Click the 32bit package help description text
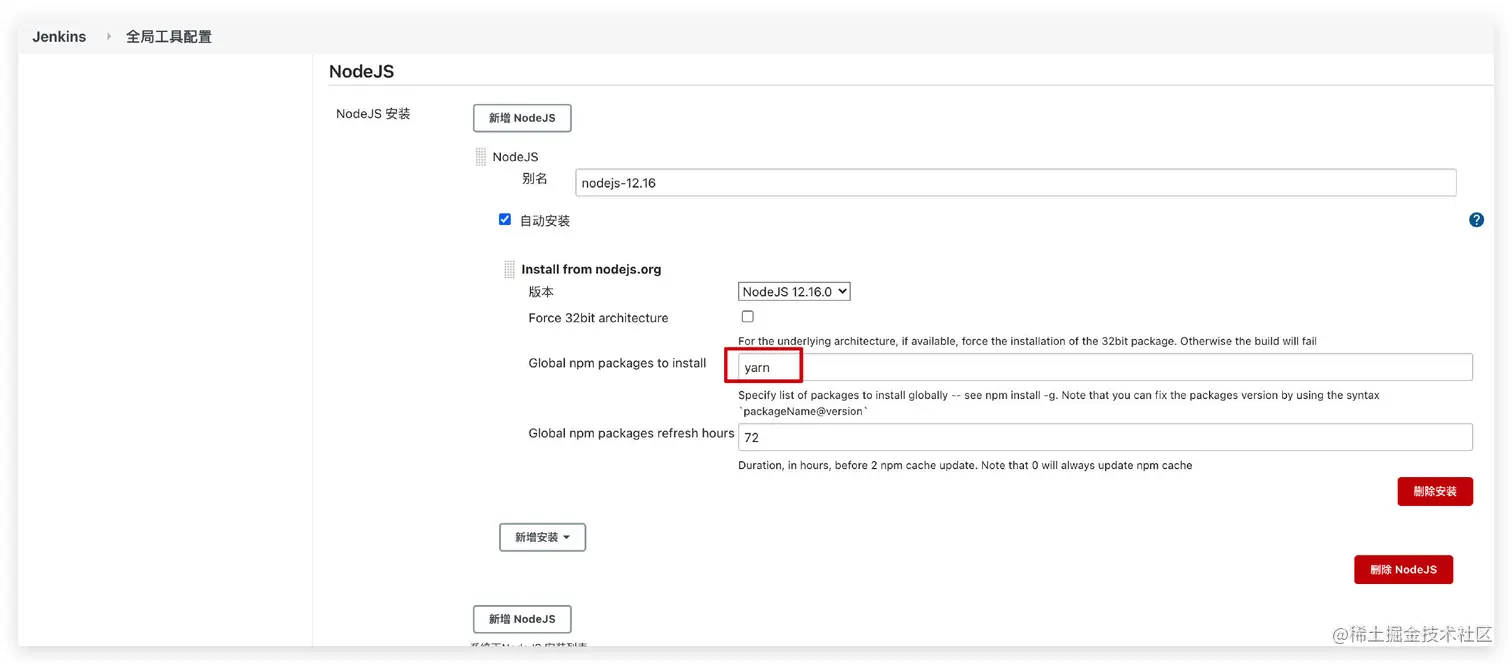The image size is (1512, 664). (x=1027, y=341)
